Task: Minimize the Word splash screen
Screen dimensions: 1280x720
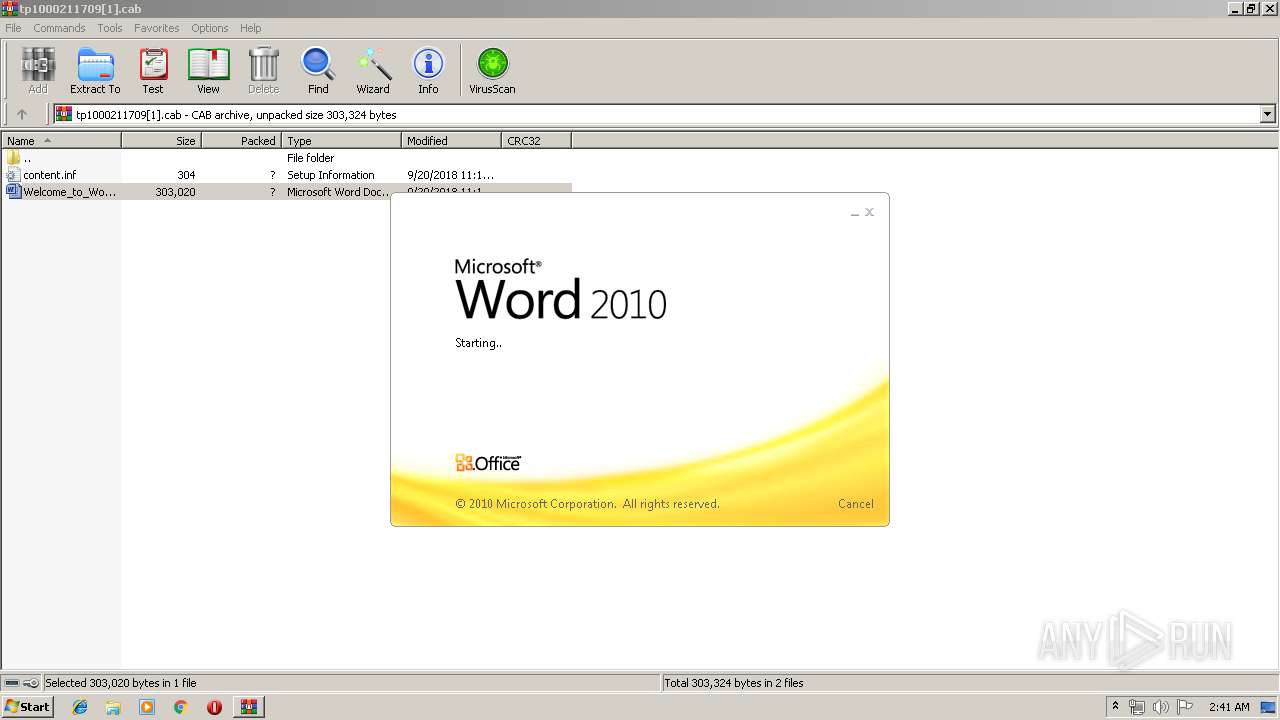Action: point(855,213)
